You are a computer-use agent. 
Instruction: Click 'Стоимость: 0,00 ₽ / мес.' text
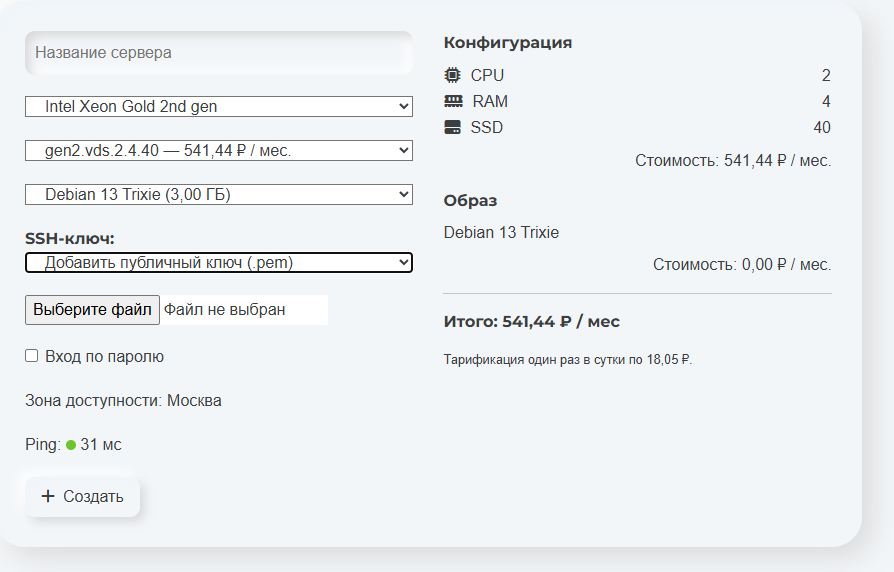tap(742, 265)
